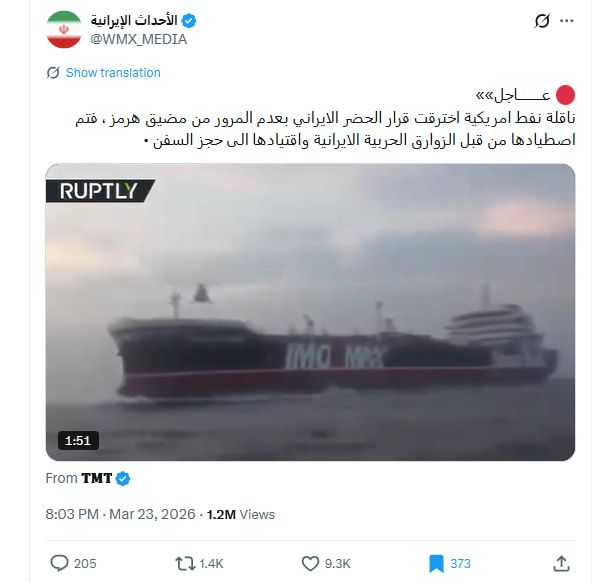The height and width of the screenshot is (582, 612).
Task: Play the Ruptly tanker video
Action: (x=310, y=312)
